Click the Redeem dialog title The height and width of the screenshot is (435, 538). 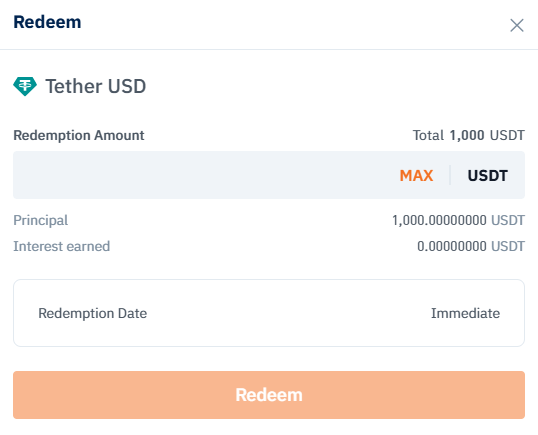[x=47, y=22]
